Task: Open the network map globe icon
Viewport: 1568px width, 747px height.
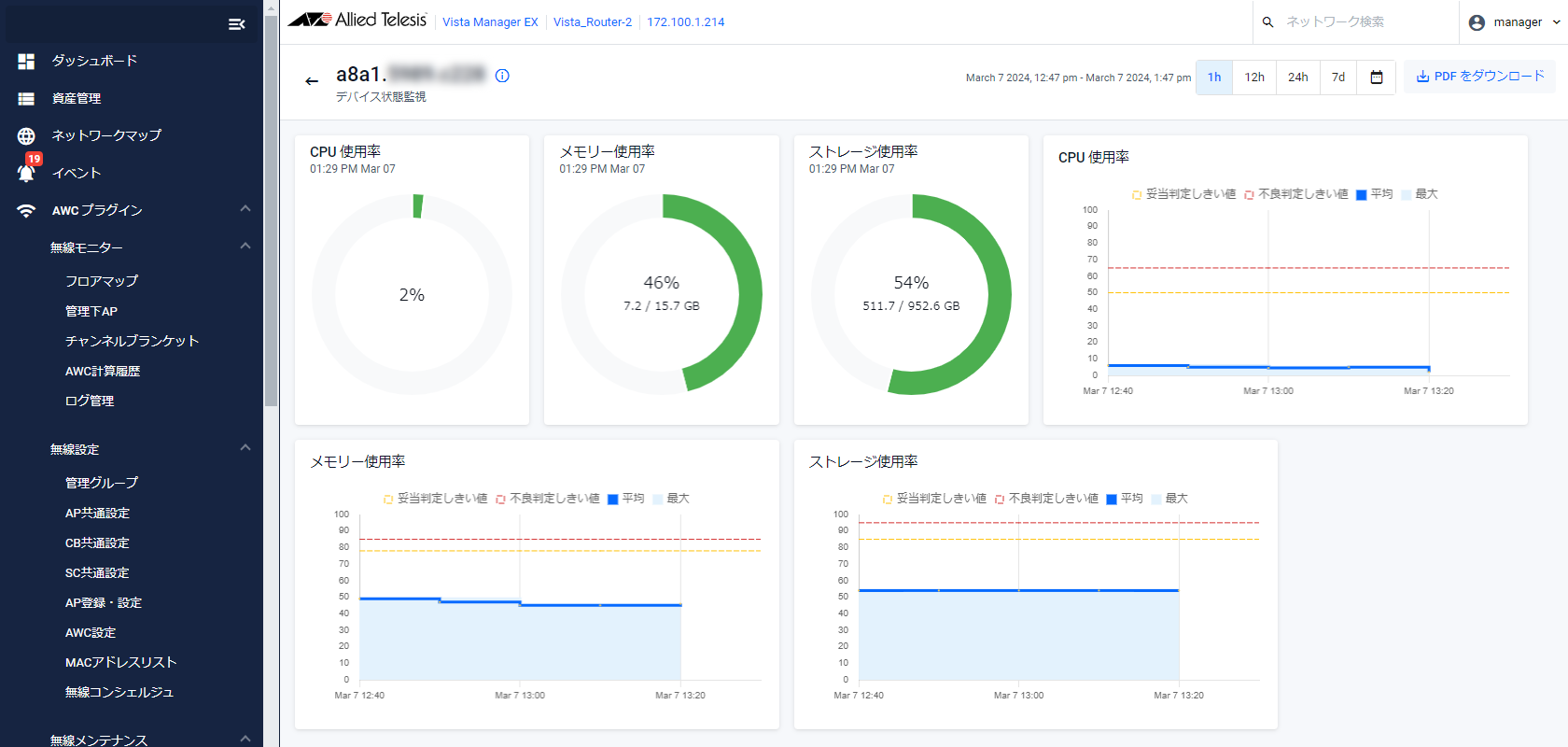Action: pyautogui.click(x=26, y=136)
